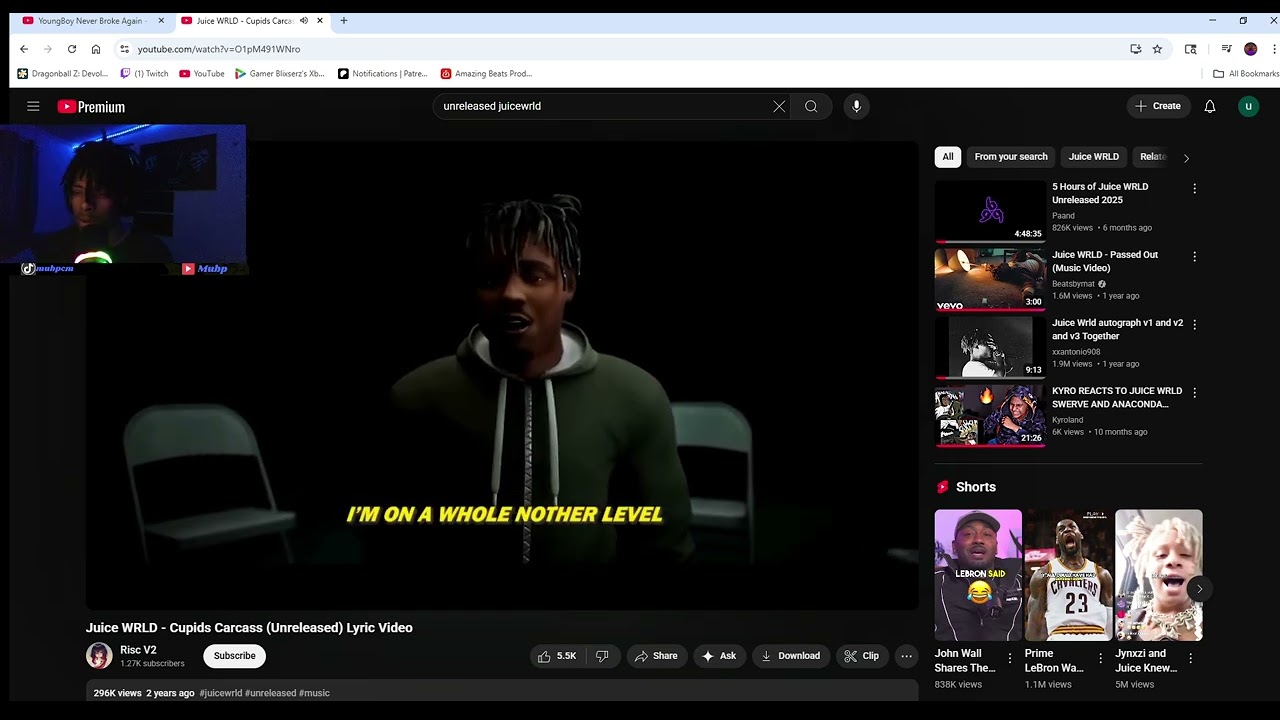Open the YouTube account avatar menu
Screen dimensions: 1280x720
tap(1248, 106)
